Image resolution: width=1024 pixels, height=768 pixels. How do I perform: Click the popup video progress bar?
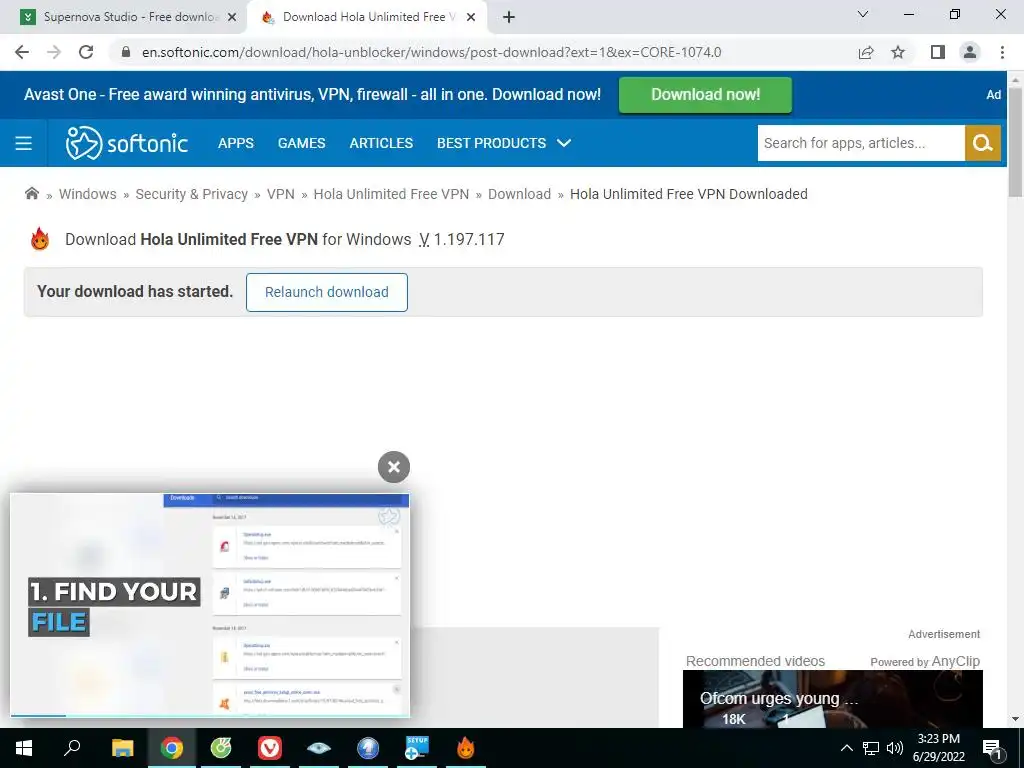pos(210,716)
